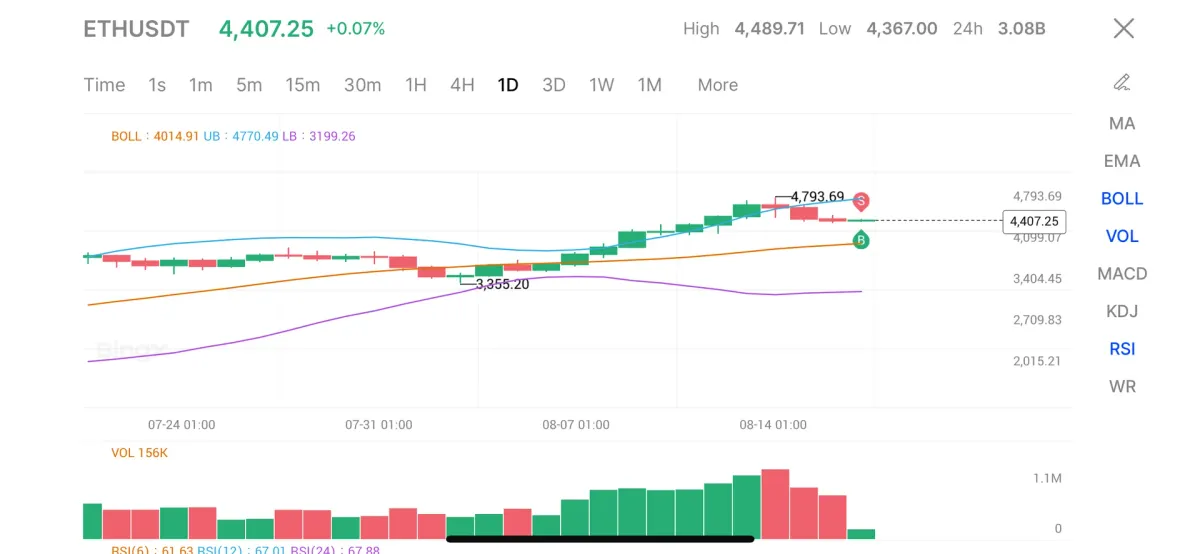Expand the More timeframes menu
Viewport: 1200px width, 554px height.
[x=717, y=85]
